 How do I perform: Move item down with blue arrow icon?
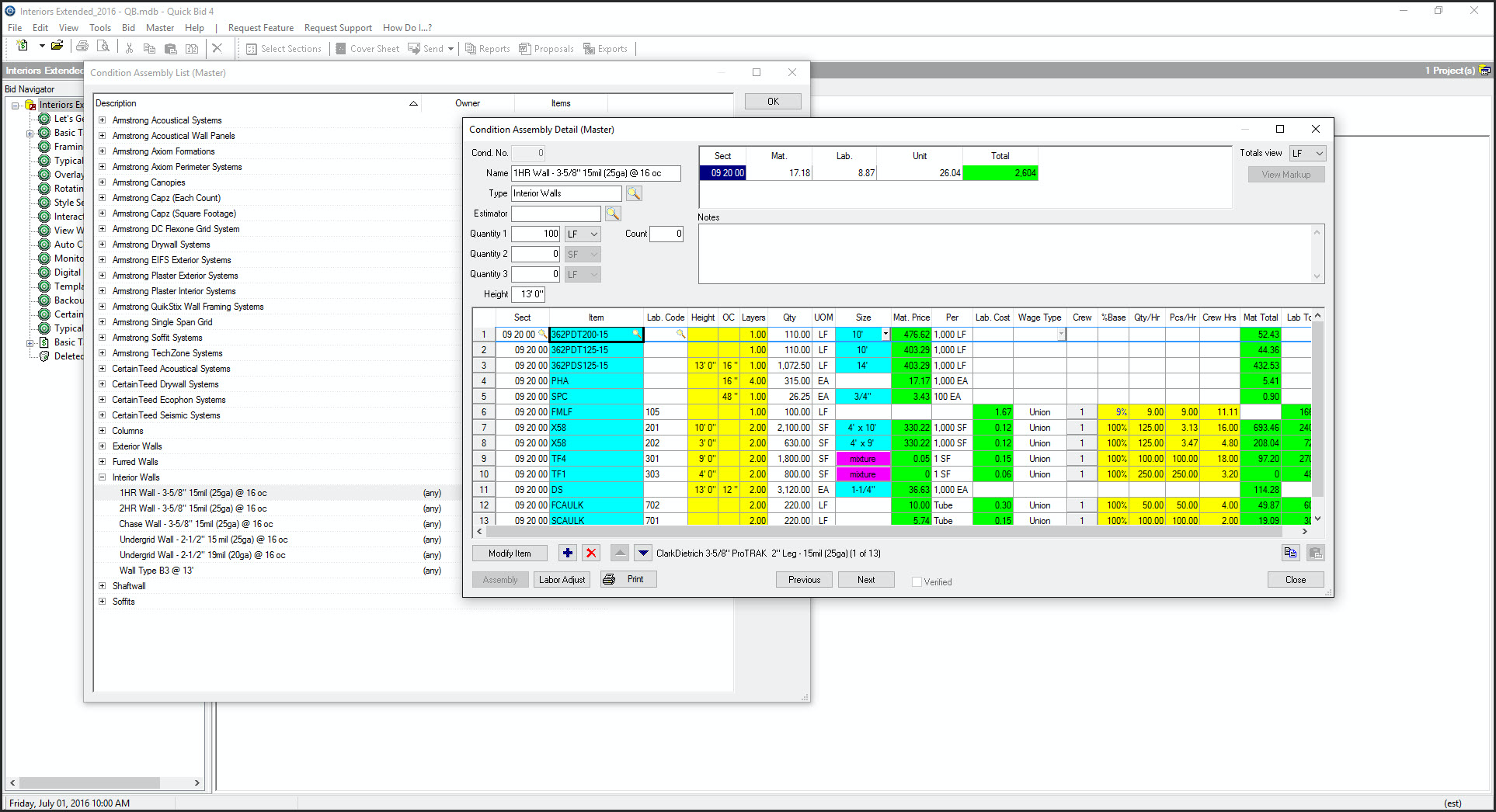(x=642, y=553)
